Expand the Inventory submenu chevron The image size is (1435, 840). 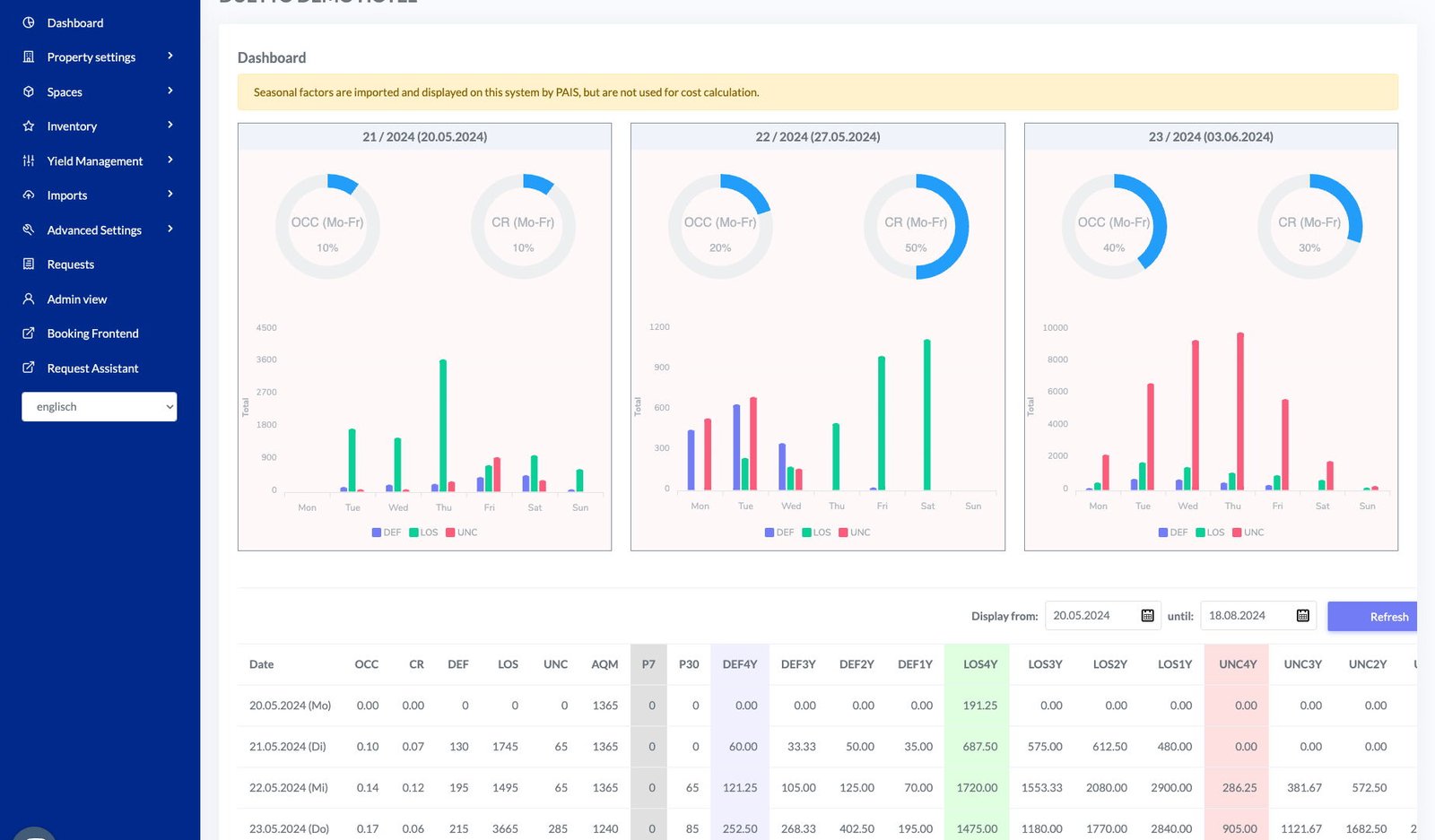[x=170, y=125]
